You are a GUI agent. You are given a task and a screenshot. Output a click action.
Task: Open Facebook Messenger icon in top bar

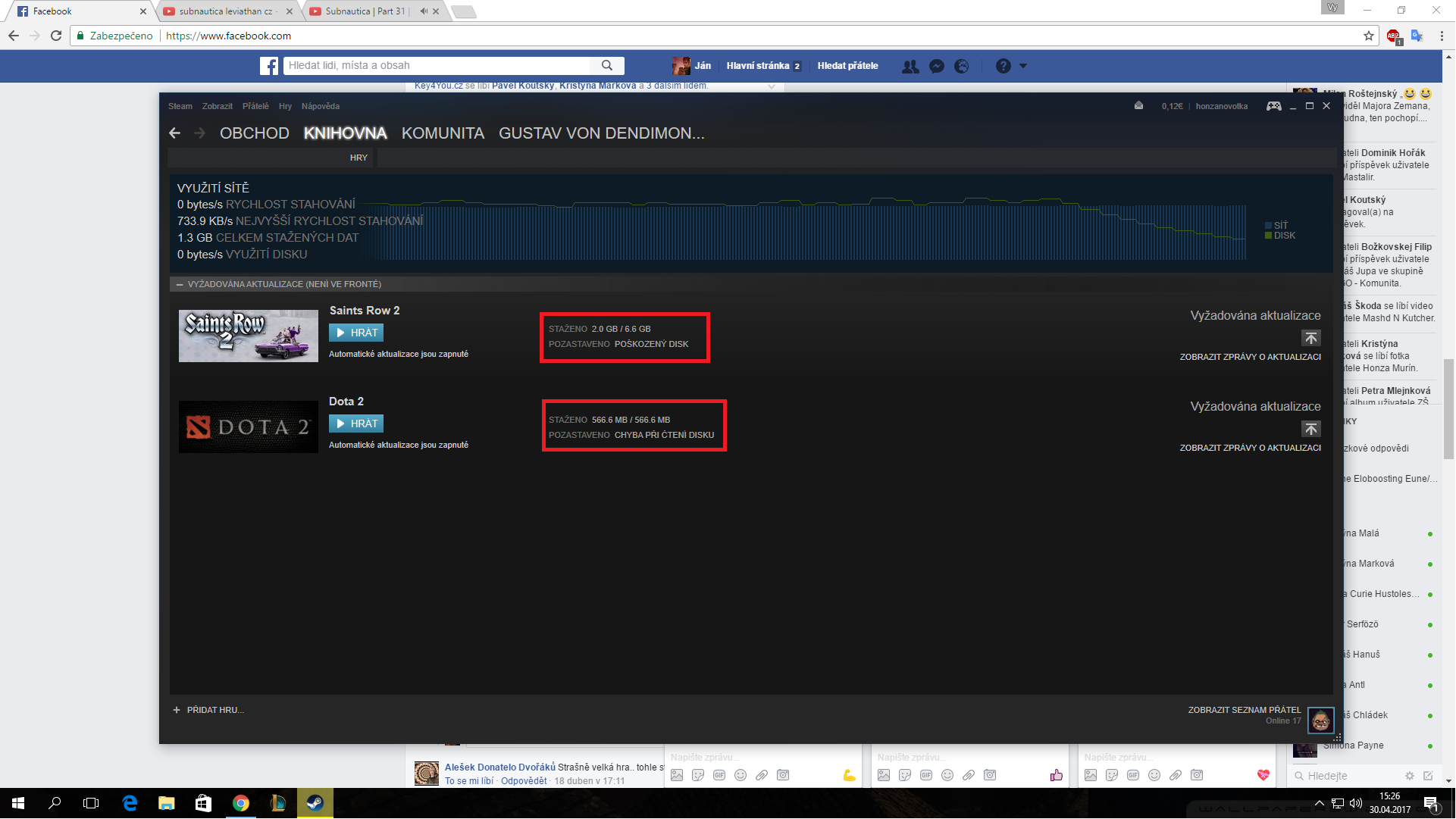937,66
